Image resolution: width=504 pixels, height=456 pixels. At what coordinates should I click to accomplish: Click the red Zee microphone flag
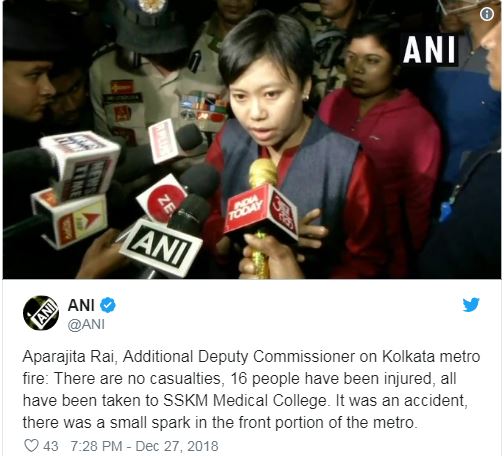(163, 198)
